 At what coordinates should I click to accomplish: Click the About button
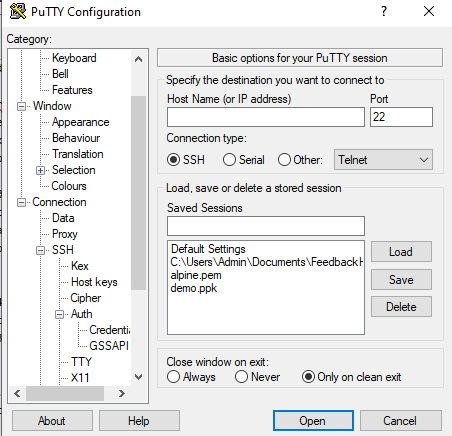52,421
